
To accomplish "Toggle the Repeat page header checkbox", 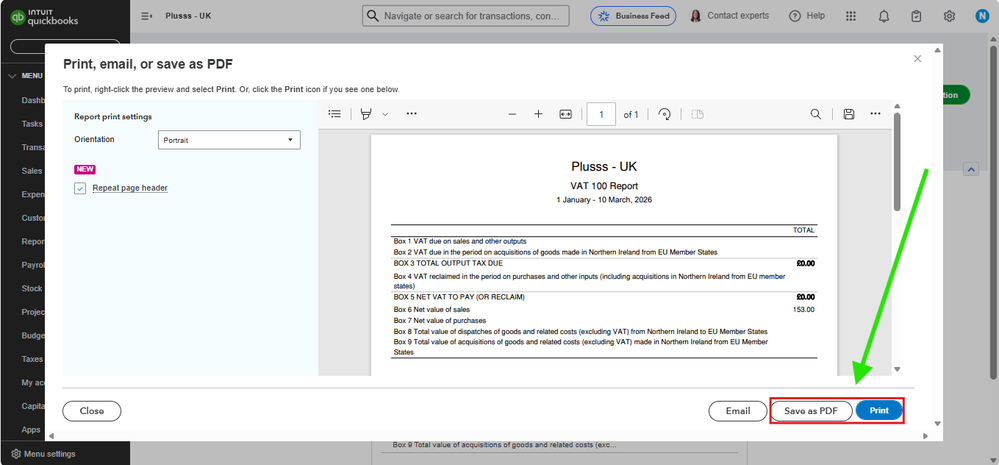I will (80, 188).
